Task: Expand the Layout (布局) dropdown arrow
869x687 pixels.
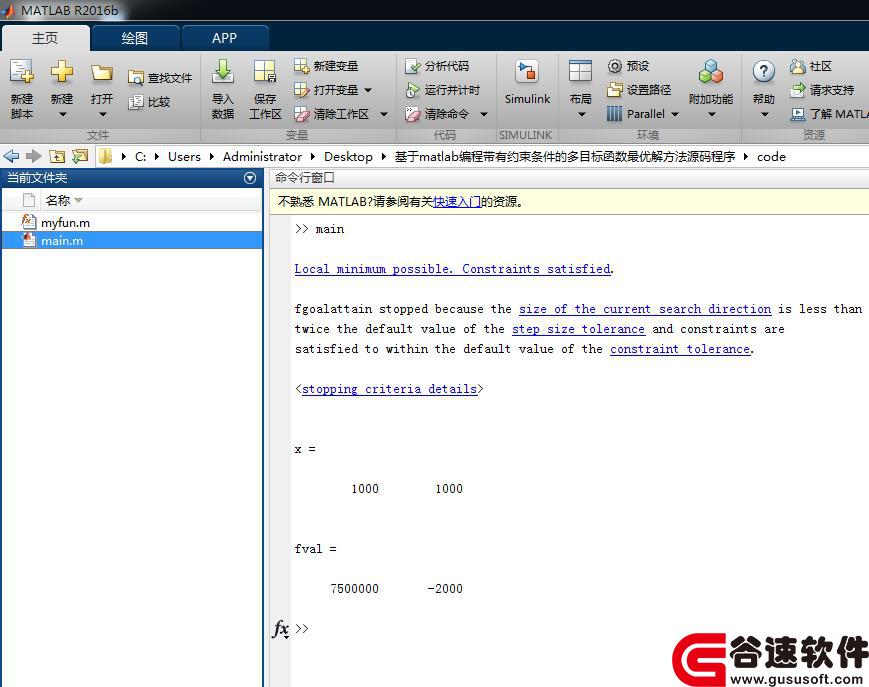Action: [581, 115]
